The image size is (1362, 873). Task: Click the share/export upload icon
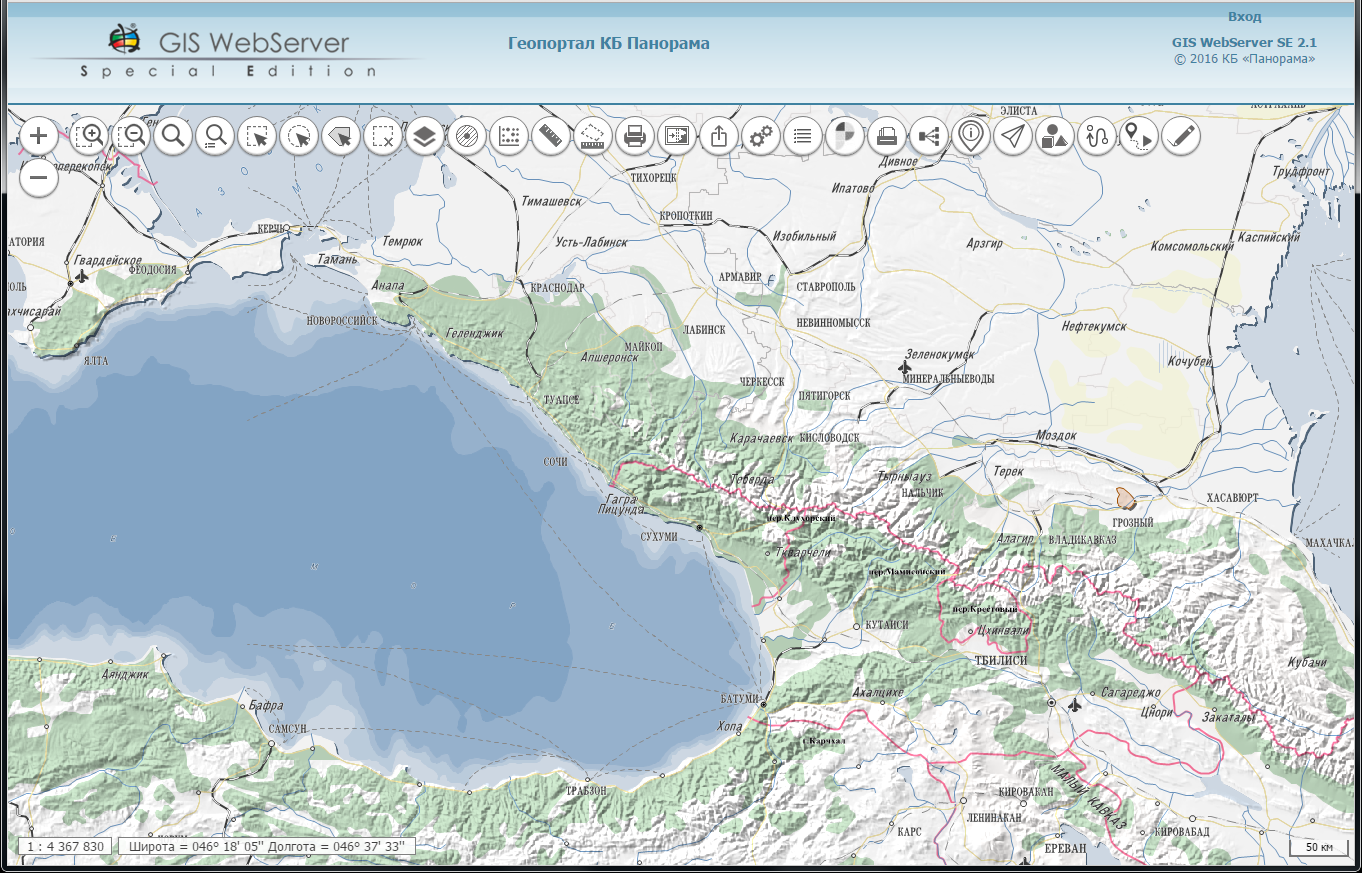tap(718, 136)
